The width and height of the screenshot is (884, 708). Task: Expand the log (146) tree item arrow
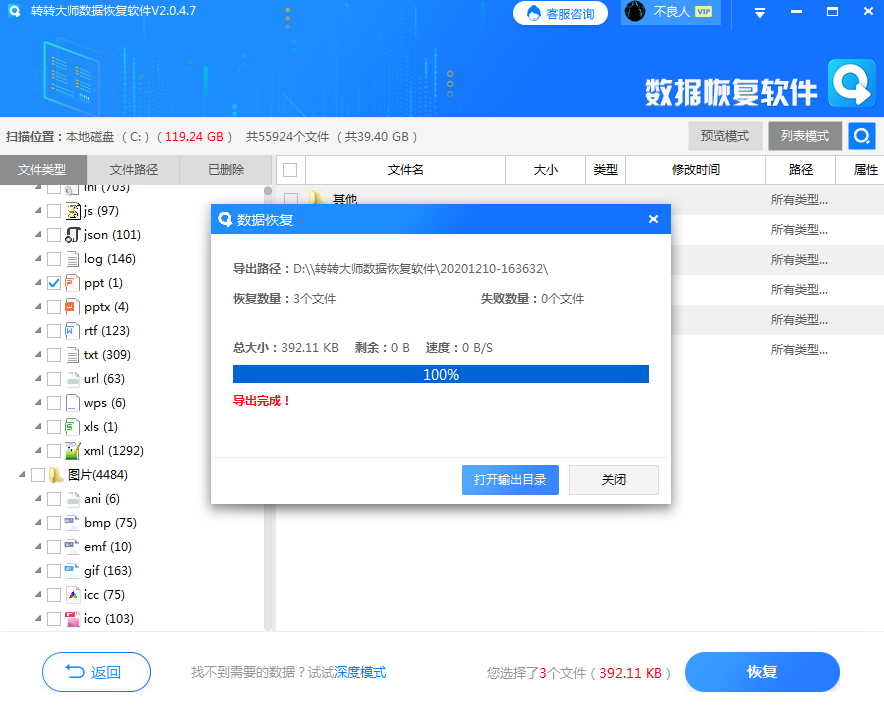(x=36, y=258)
